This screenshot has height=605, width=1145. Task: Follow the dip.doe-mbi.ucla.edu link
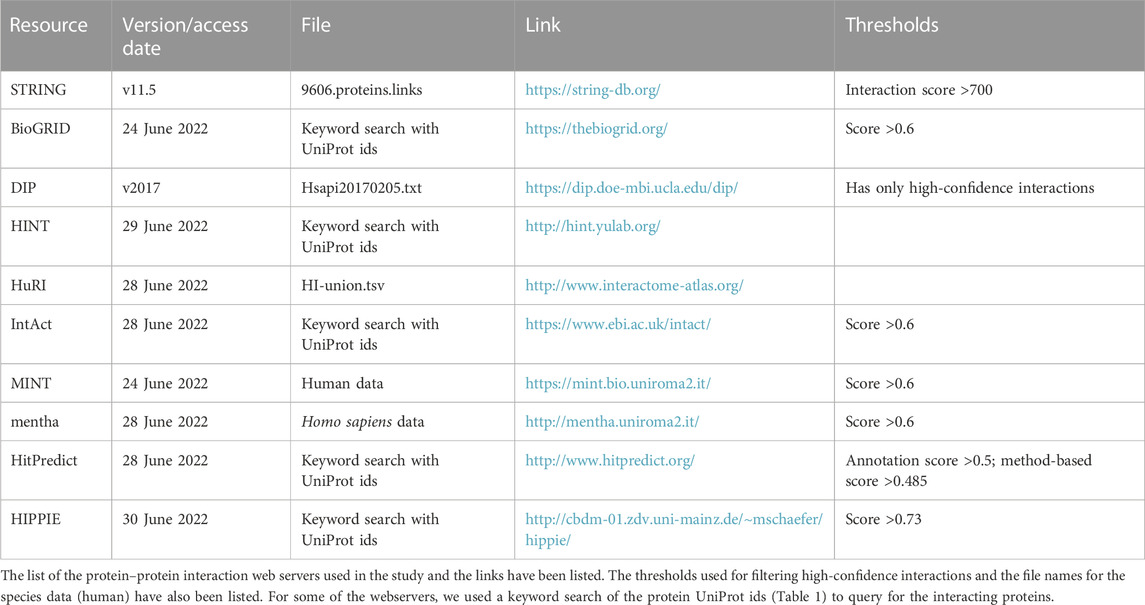tap(631, 188)
